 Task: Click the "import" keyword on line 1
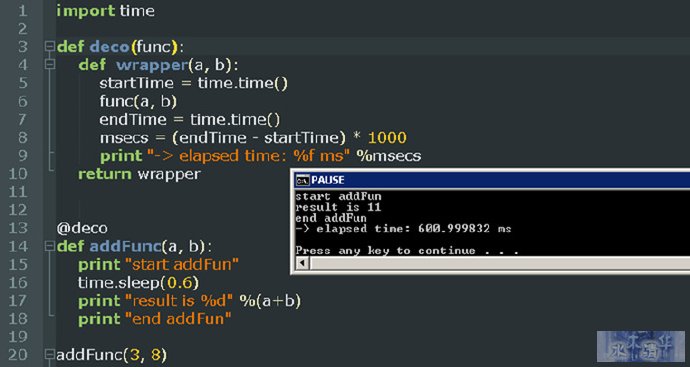coord(85,11)
